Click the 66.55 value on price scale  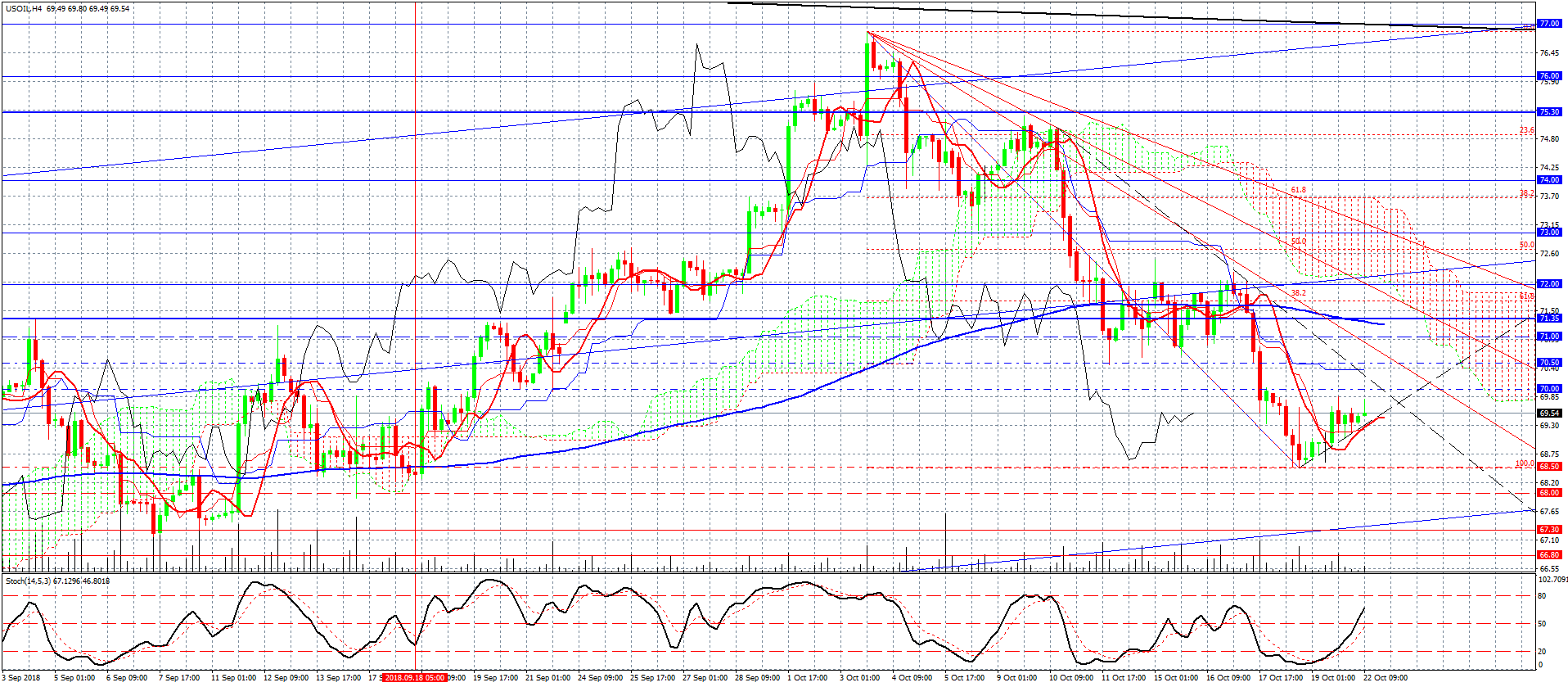[1549, 568]
